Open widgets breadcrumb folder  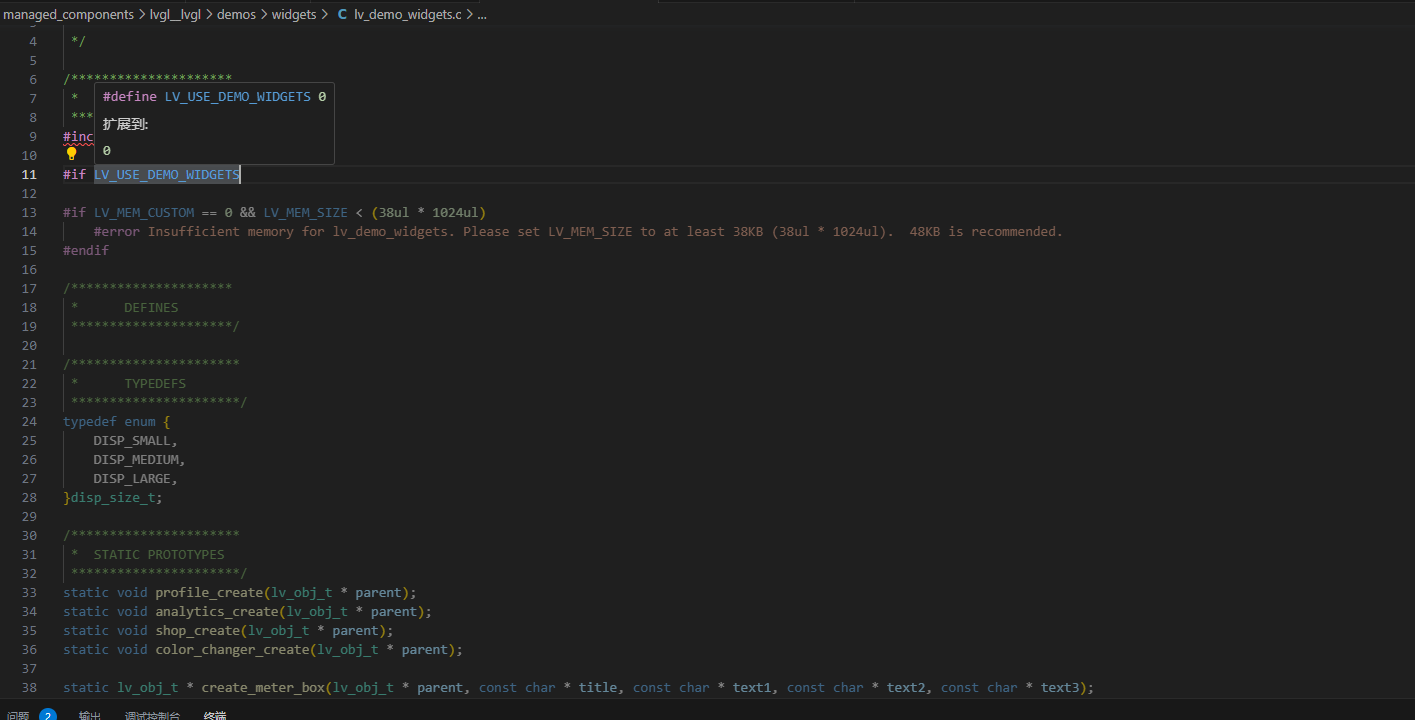click(x=294, y=15)
